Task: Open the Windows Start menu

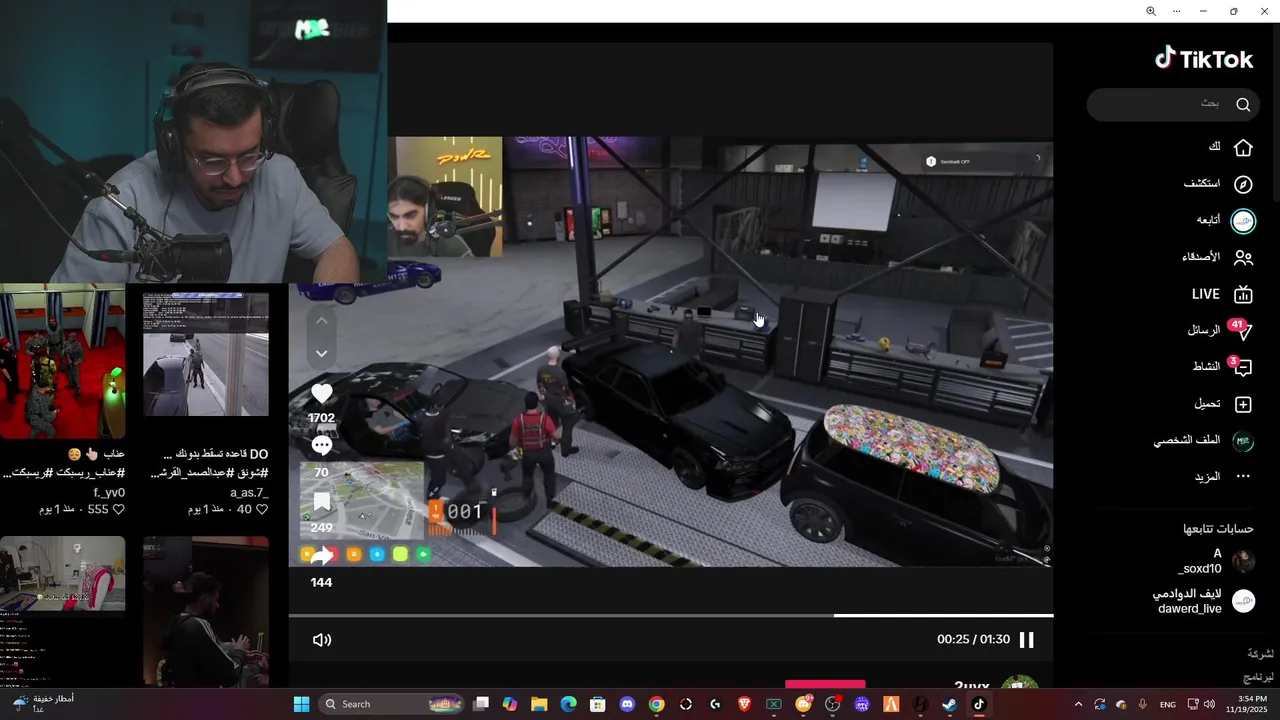Action: [301, 704]
